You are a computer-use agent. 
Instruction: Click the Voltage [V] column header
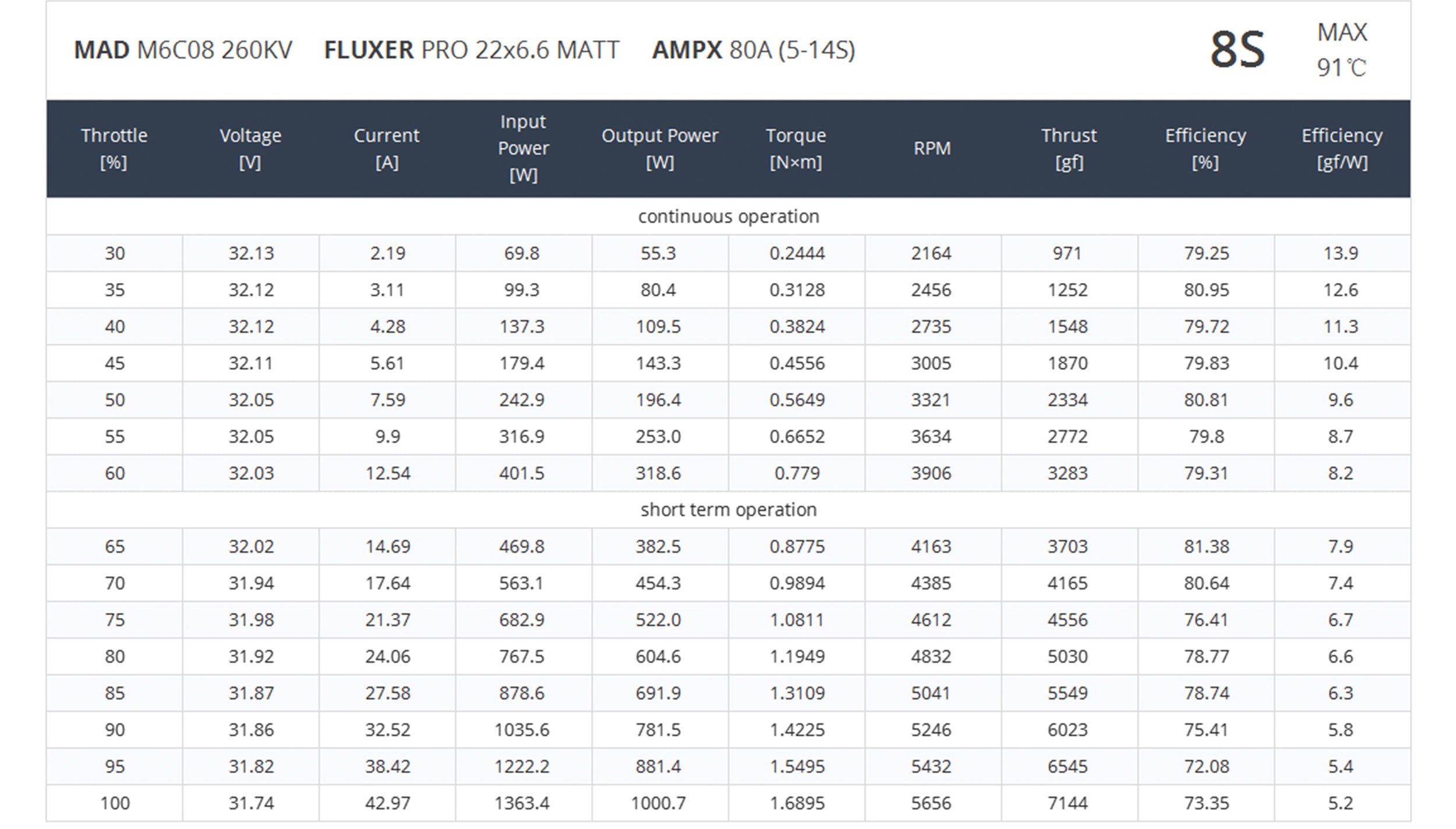pyautogui.click(x=250, y=148)
